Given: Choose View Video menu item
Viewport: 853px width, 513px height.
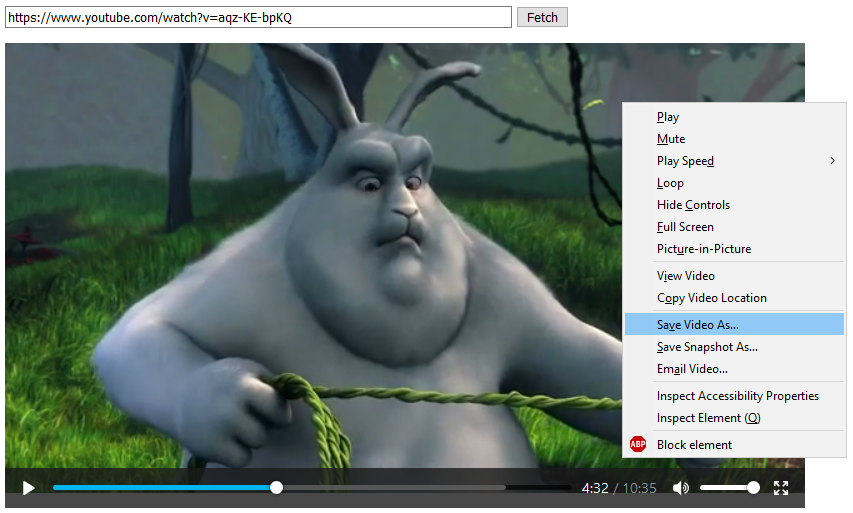Looking at the screenshot, I should (x=734, y=276).
